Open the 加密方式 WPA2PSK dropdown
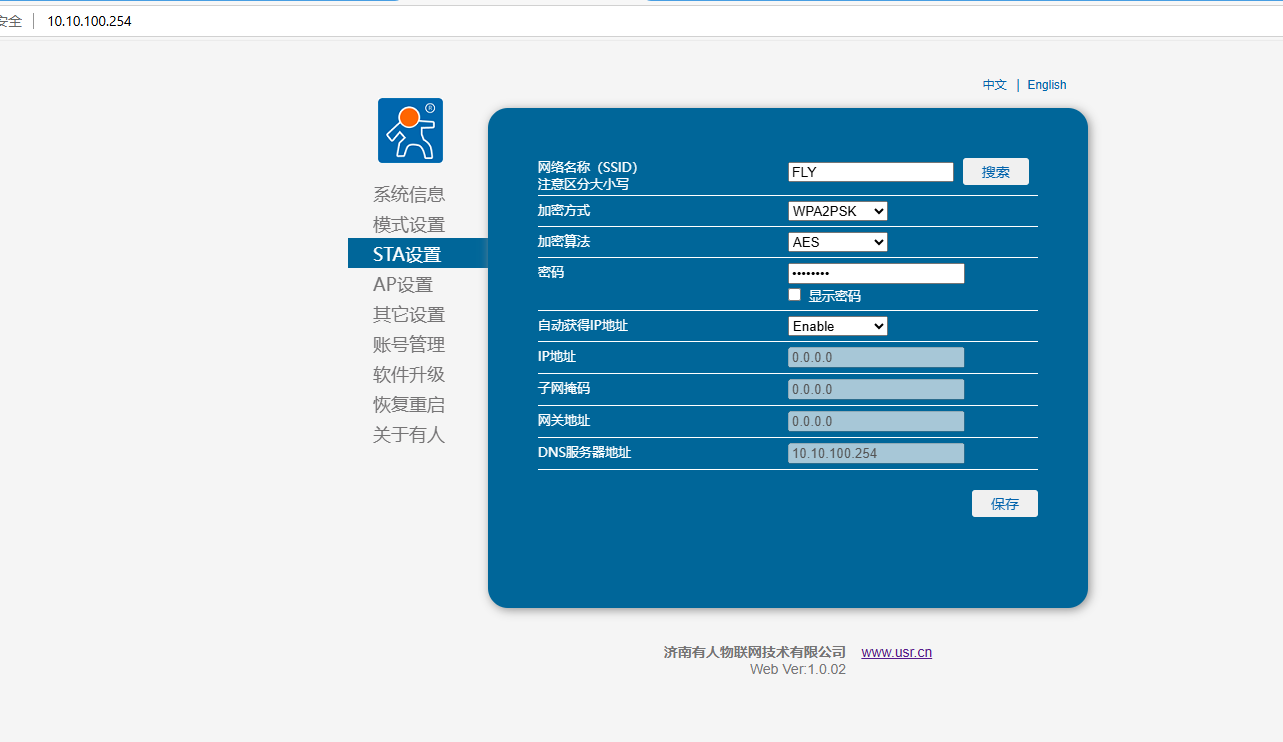Viewport: 1283px width, 742px height. [837, 211]
